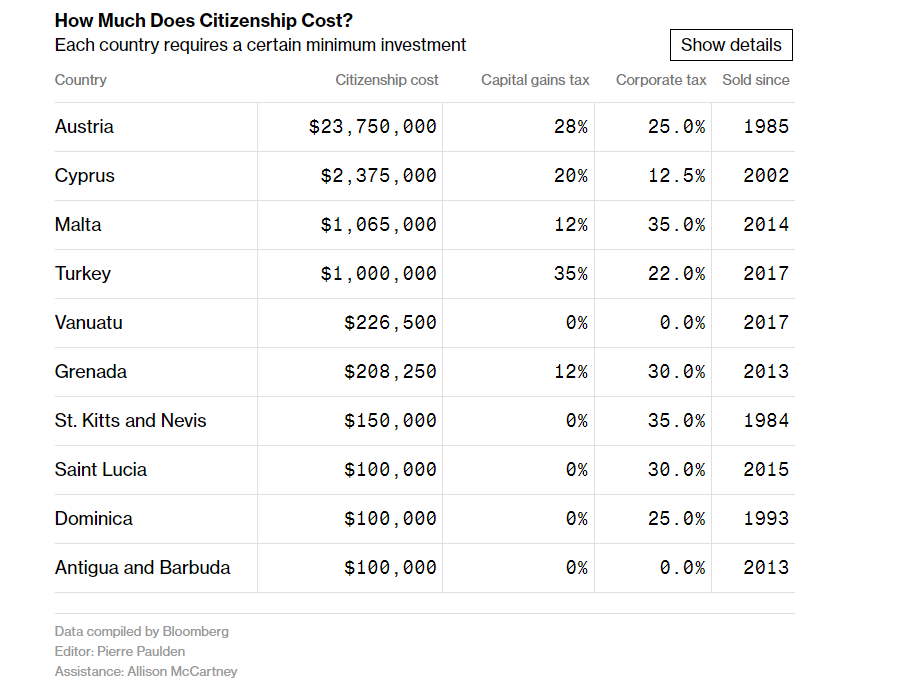Screen dimensions: 924x688
Task: Sort by Citizenship cost column header
Action: 387,80
